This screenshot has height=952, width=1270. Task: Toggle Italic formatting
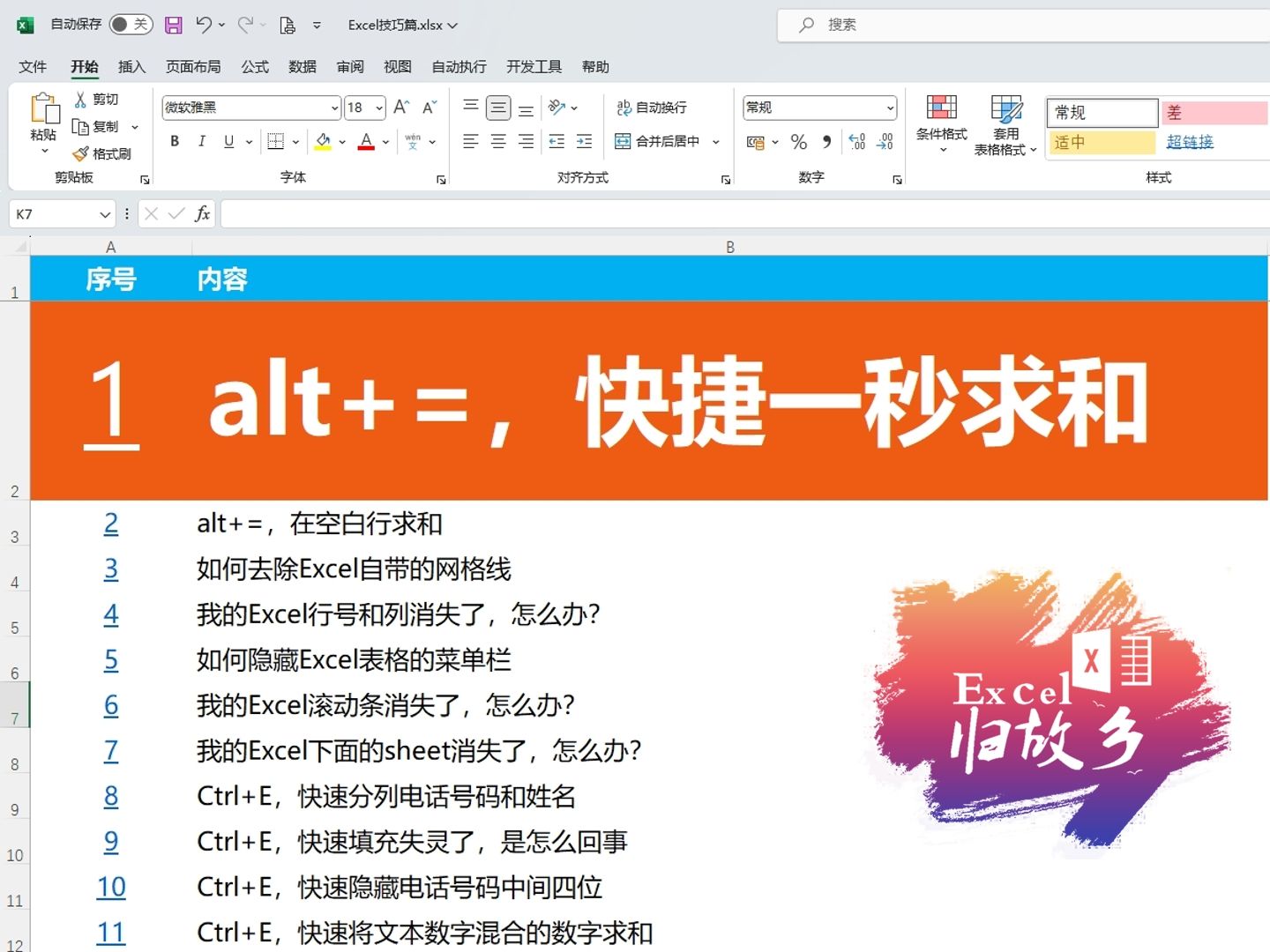pos(202,141)
